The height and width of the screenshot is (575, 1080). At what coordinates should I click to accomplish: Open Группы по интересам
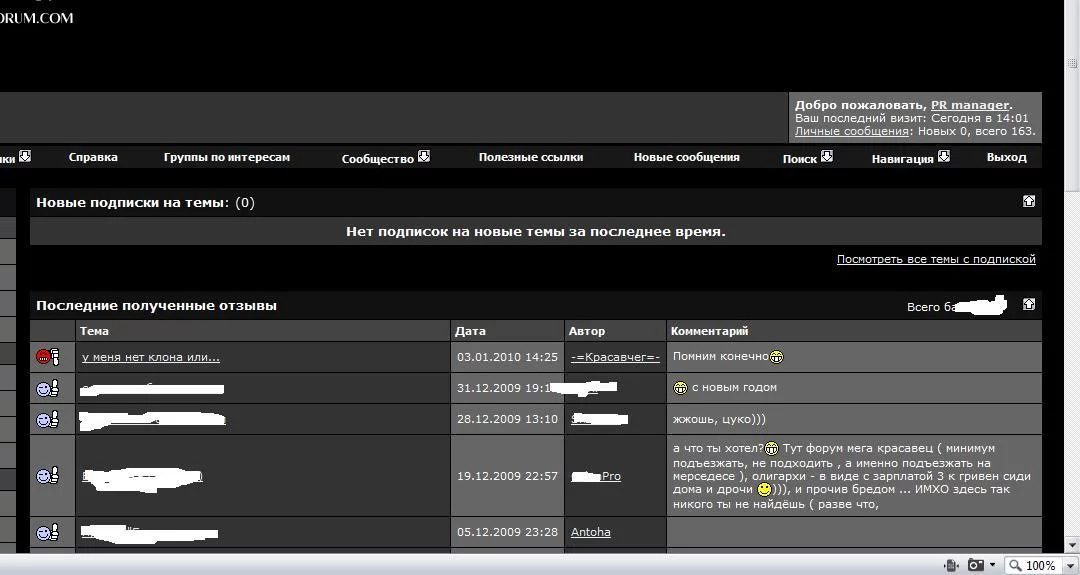coord(227,157)
